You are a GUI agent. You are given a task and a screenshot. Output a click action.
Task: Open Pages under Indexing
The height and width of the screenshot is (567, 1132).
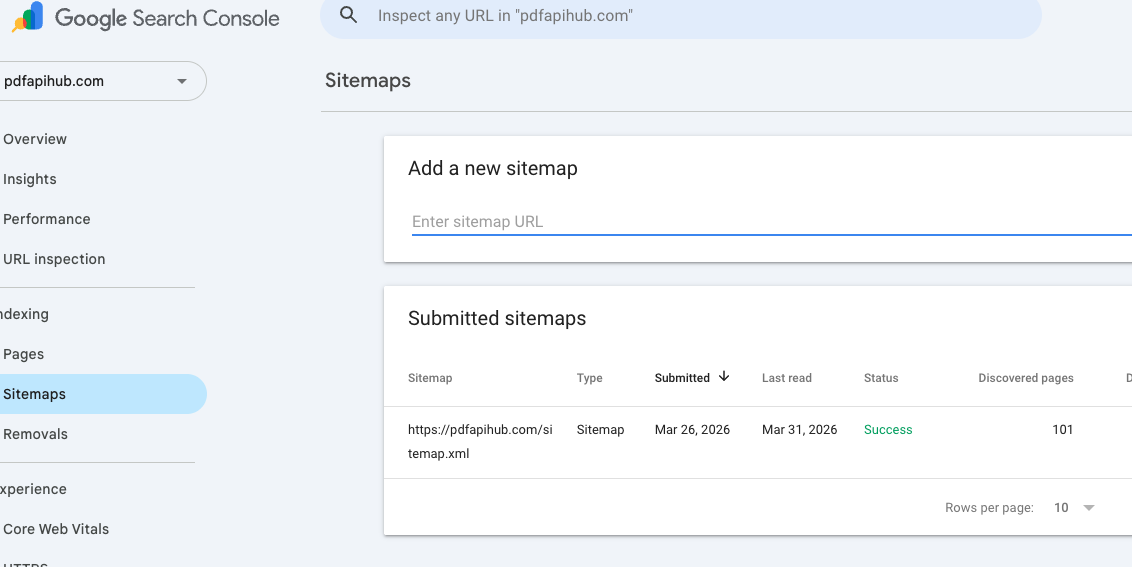(24, 354)
